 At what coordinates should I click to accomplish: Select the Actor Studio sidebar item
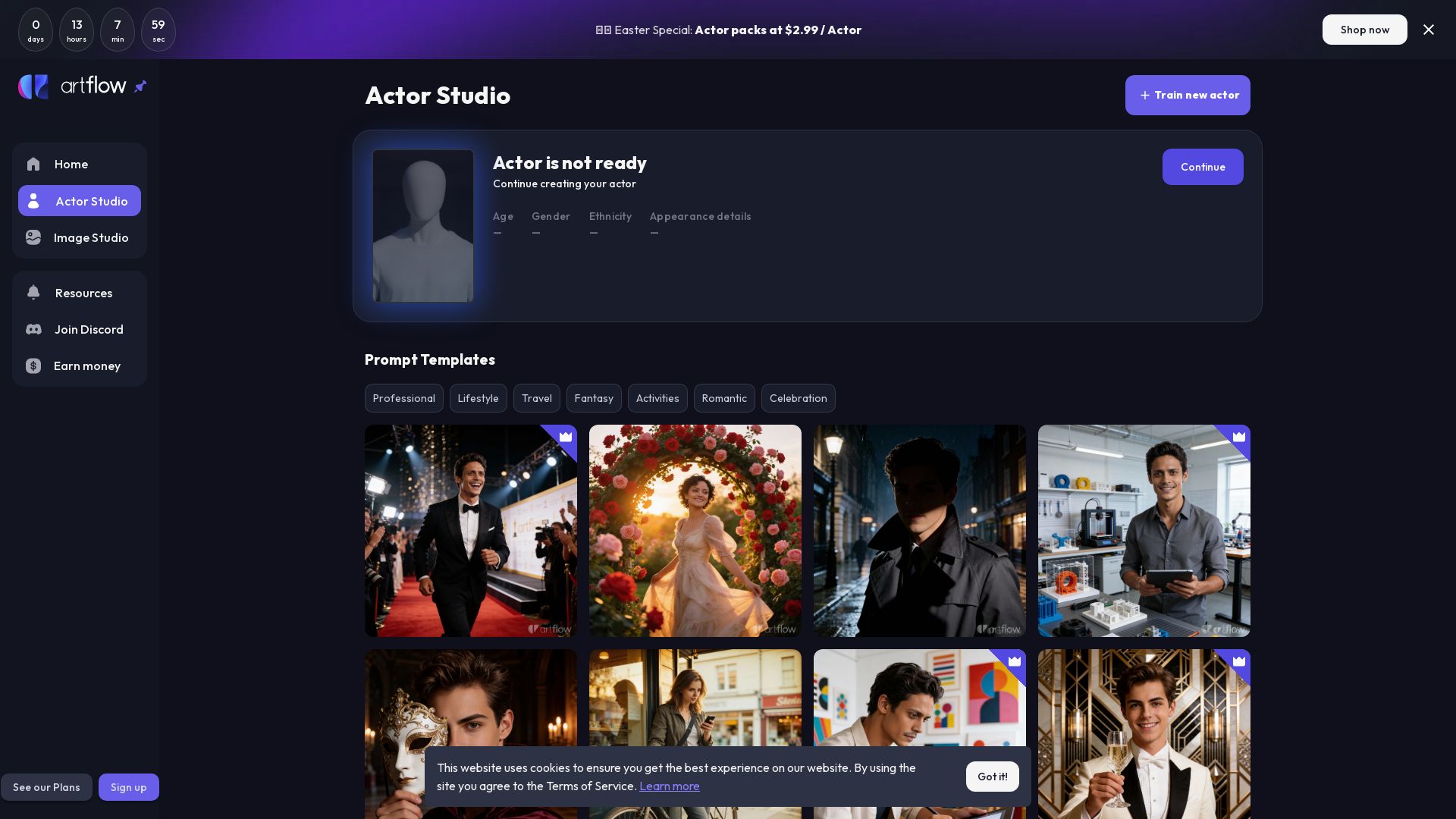[x=80, y=201]
